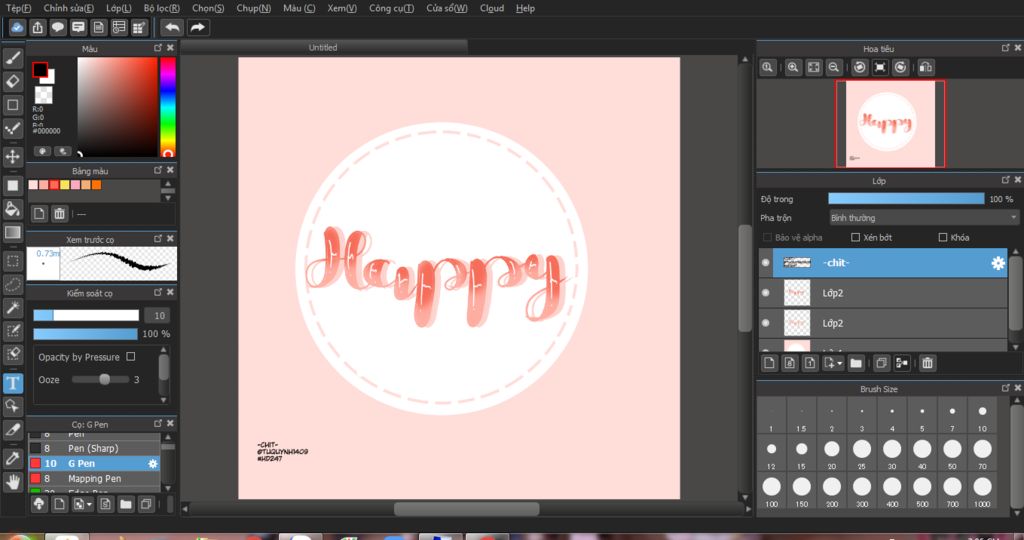
Task: Select the Operation object-select tool
Action: [12, 406]
